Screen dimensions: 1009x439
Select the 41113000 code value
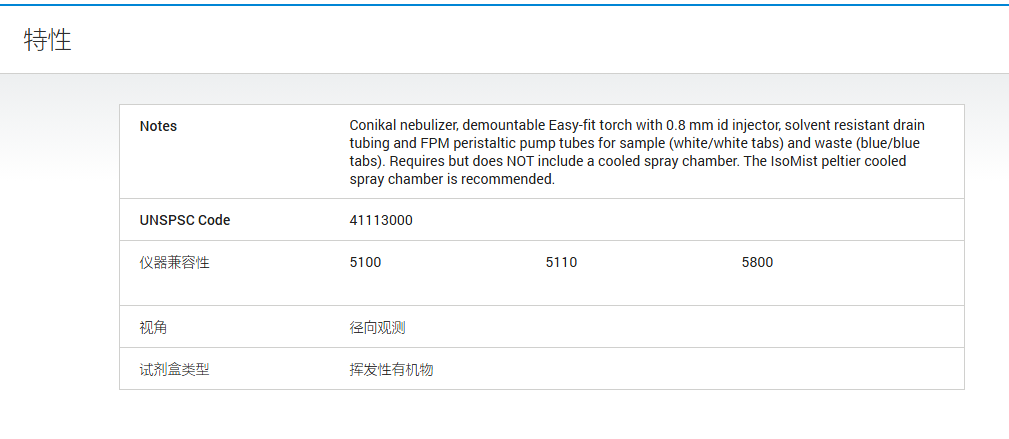pyautogui.click(x=381, y=220)
